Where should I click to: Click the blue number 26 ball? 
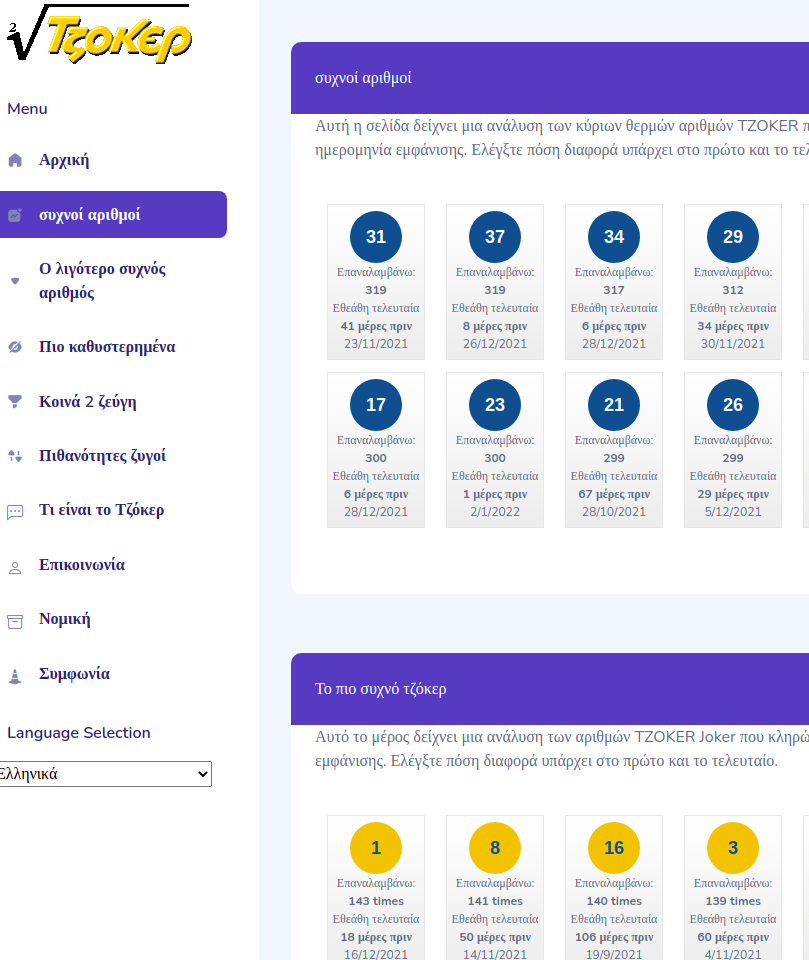pos(732,405)
